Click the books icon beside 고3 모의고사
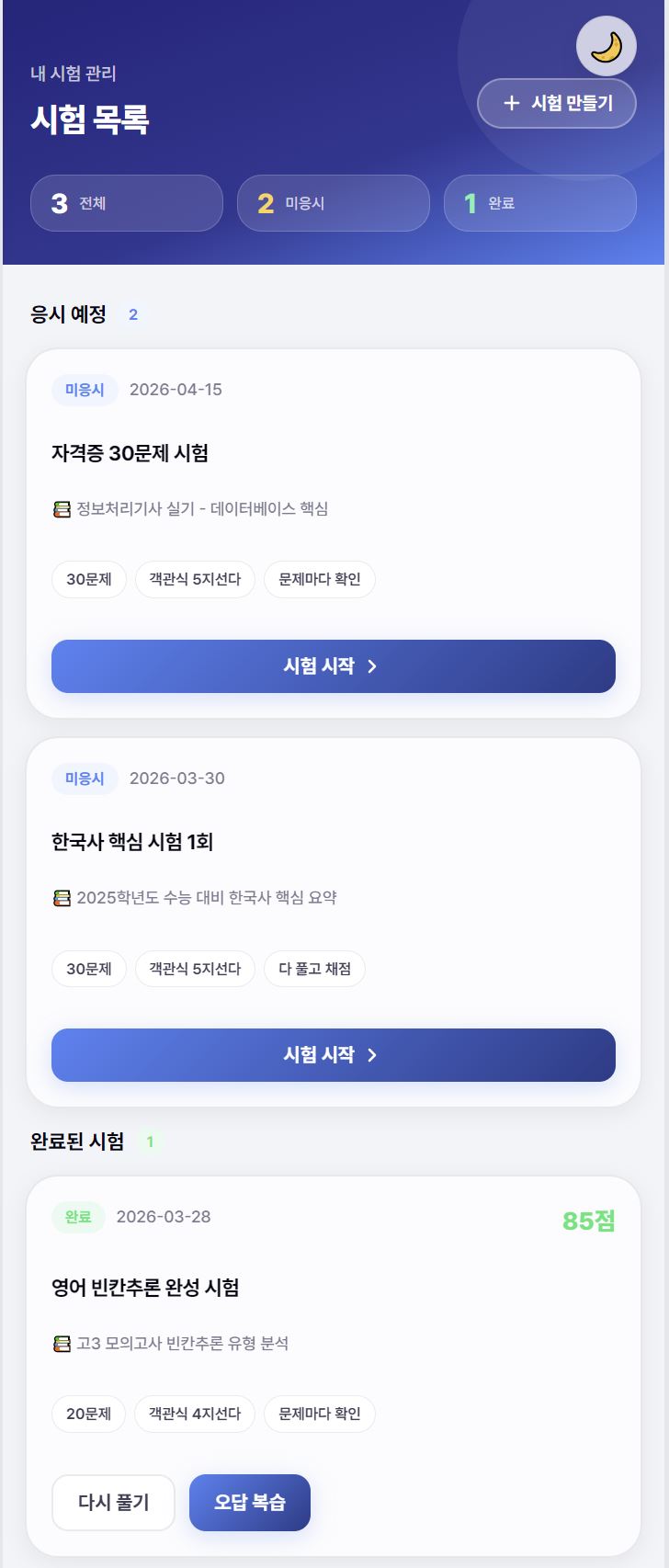 (62, 1344)
